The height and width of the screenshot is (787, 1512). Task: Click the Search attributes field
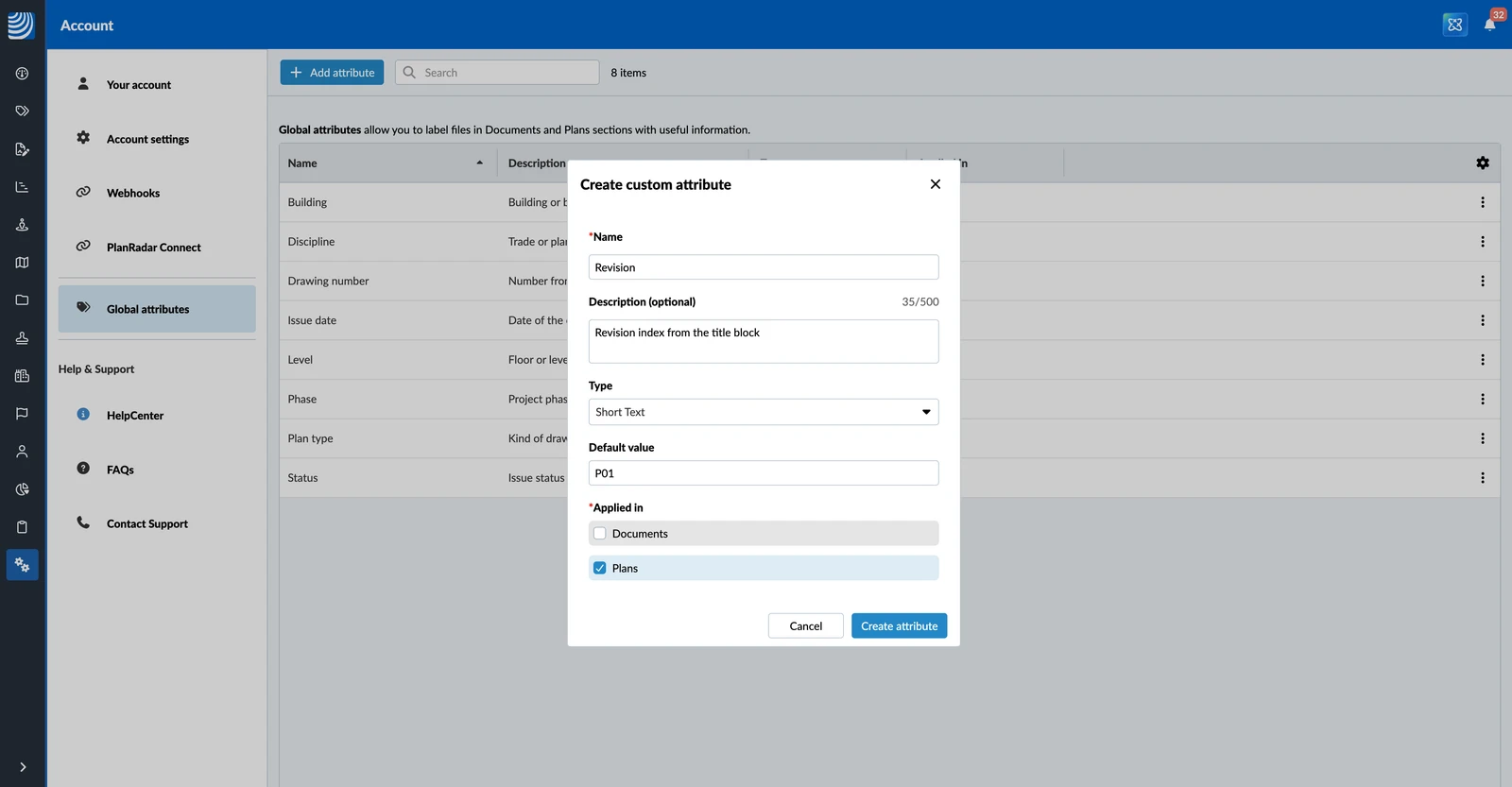[497, 73]
